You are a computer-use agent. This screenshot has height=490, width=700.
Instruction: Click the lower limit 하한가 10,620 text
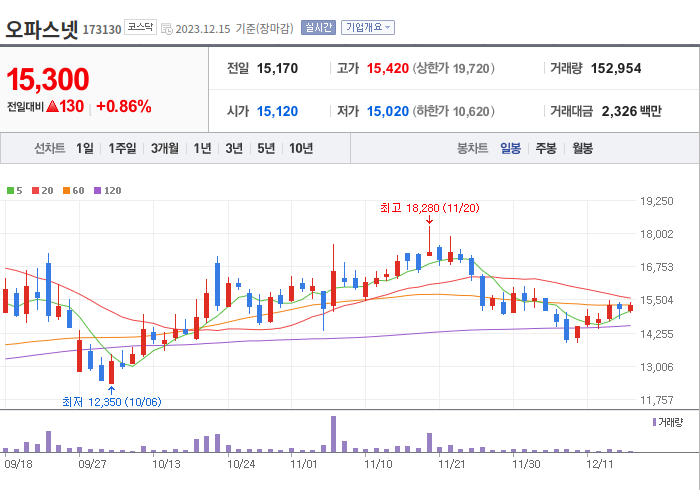pyautogui.click(x=454, y=111)
